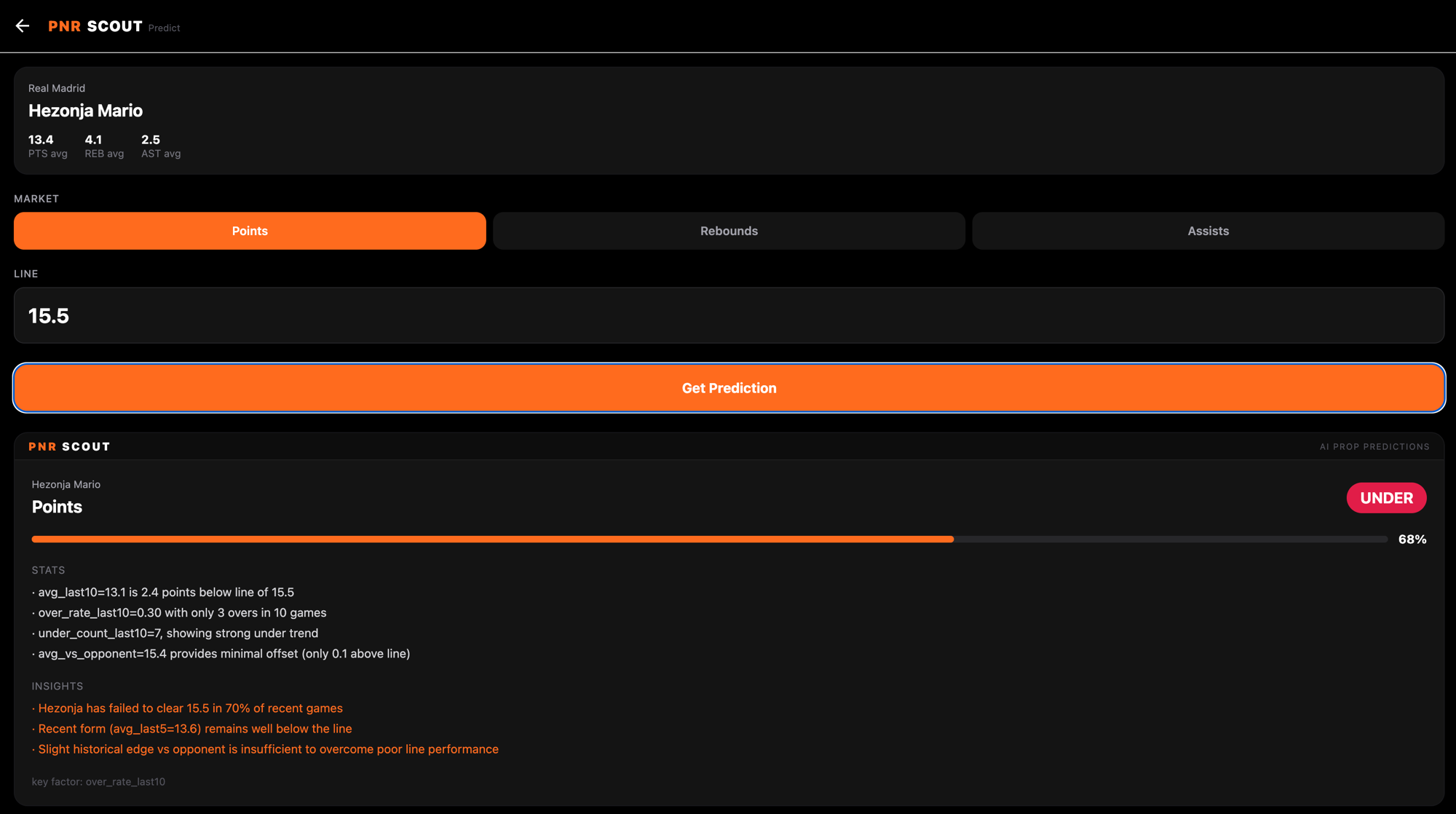Image resolution: width=1456 pixels, height=814 pixels.
Task: Click the Recent form avg_last5=13.6 insight
Action: (192, 728)
